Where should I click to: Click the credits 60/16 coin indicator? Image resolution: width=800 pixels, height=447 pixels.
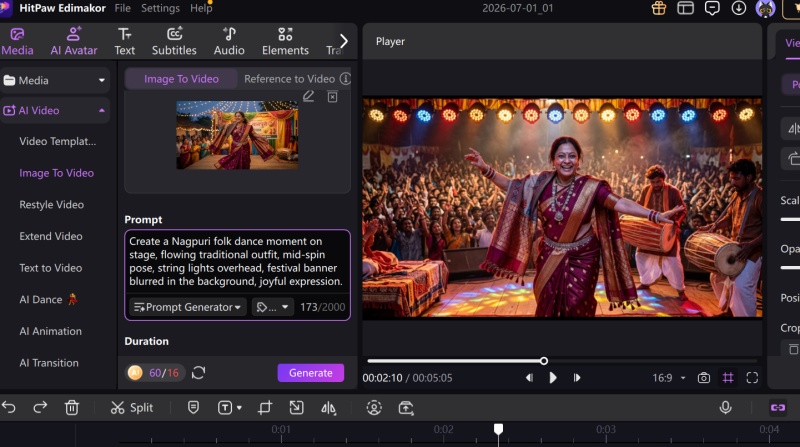[x=154, y=373]
